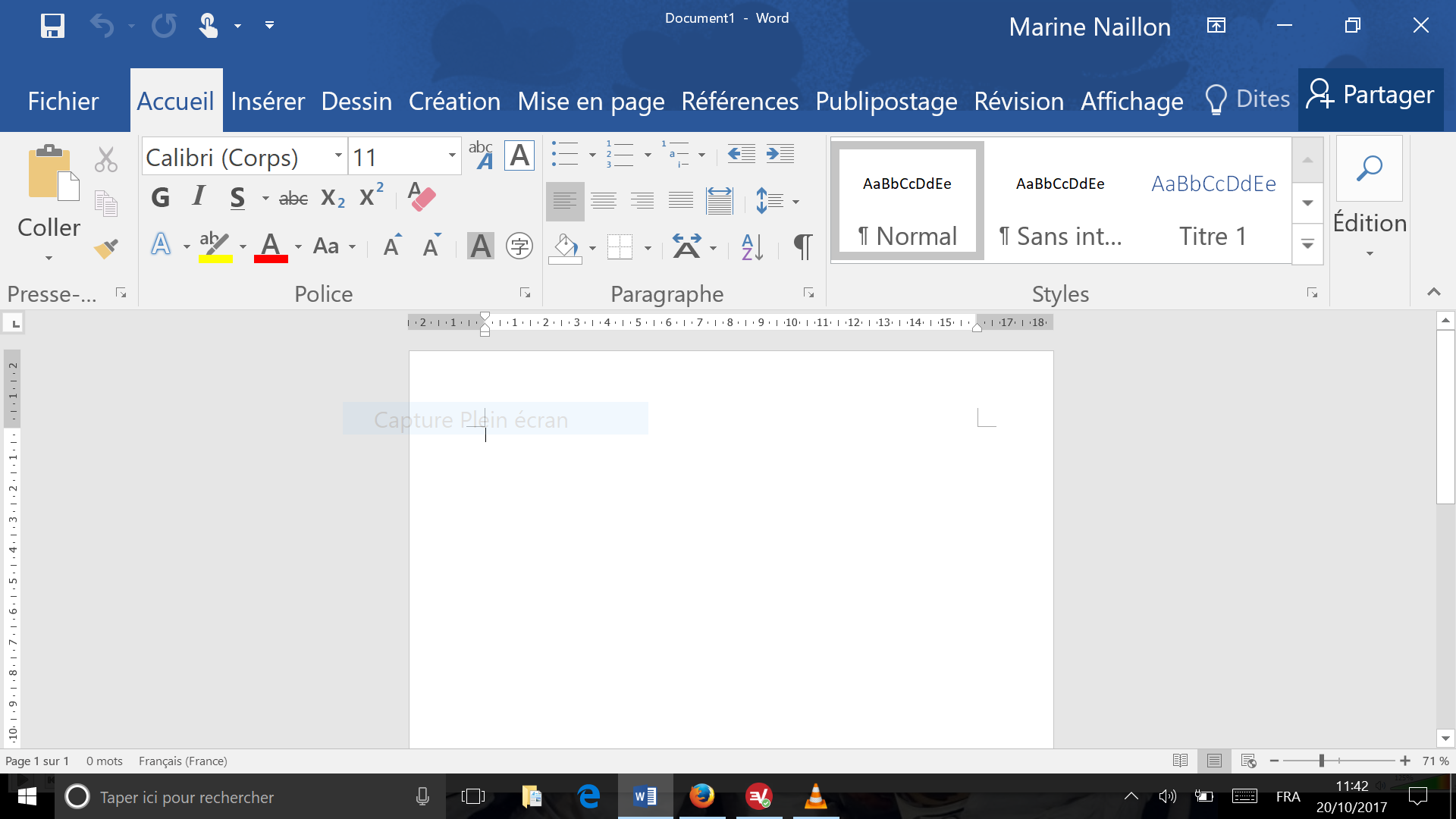Expand the Styles gallery more arrow

1307,244
